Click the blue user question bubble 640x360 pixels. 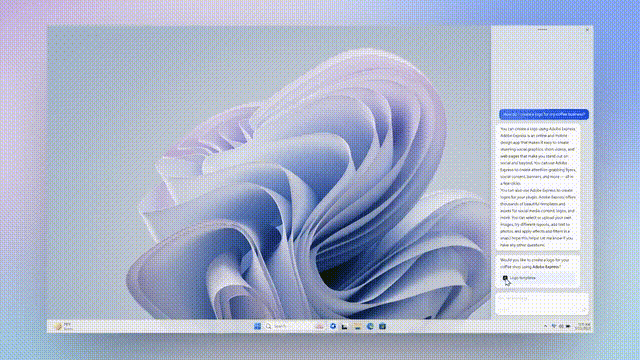544,114
